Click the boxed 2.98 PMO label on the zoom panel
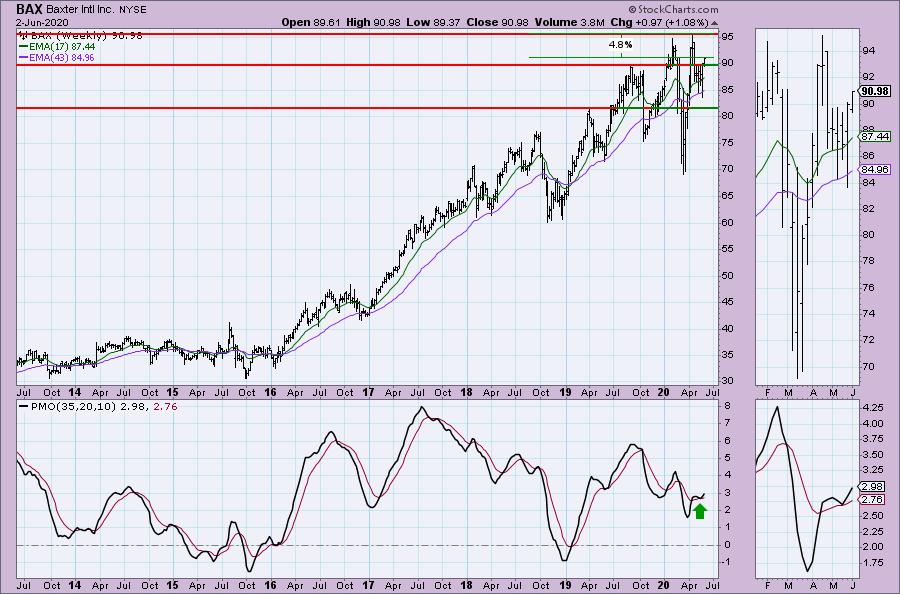Viewport: 900px width, 594px height. [873, 487]
